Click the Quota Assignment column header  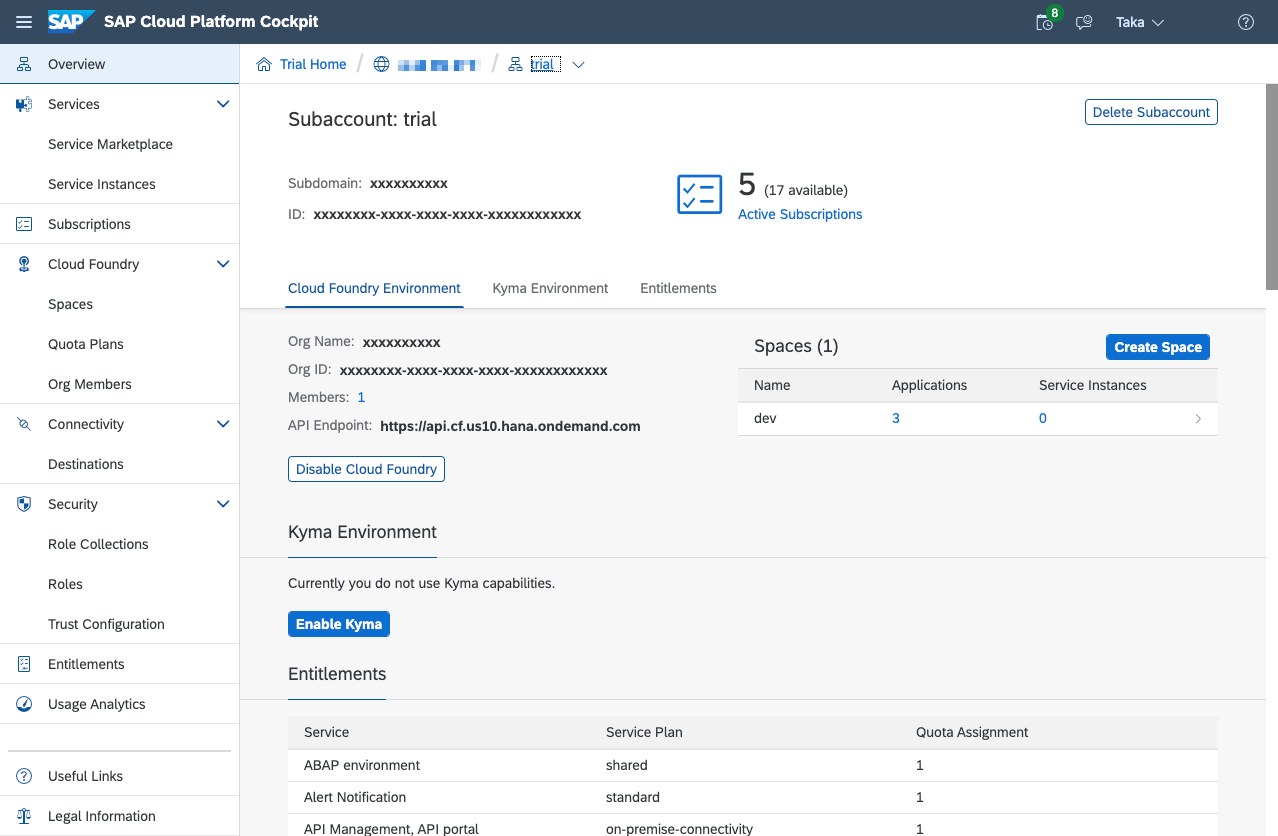click(972, 732)
